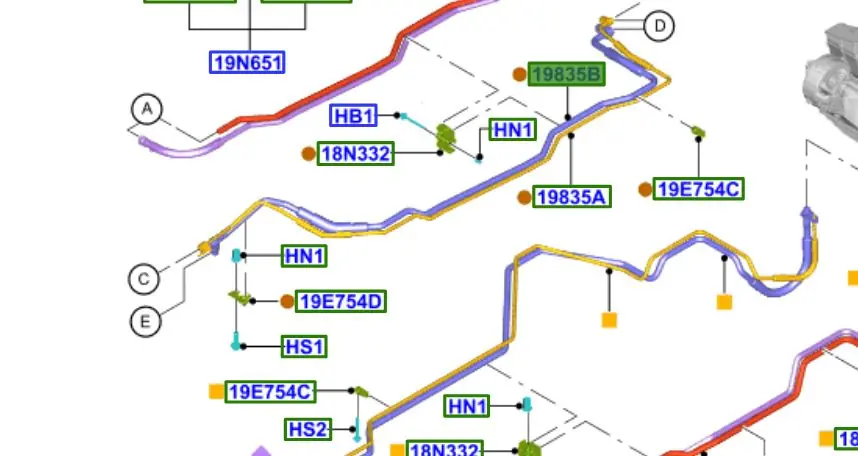The width and height of the screenshot is (858, 456).
Task: Select the HS2 hardware label
Action: [308, 429]
